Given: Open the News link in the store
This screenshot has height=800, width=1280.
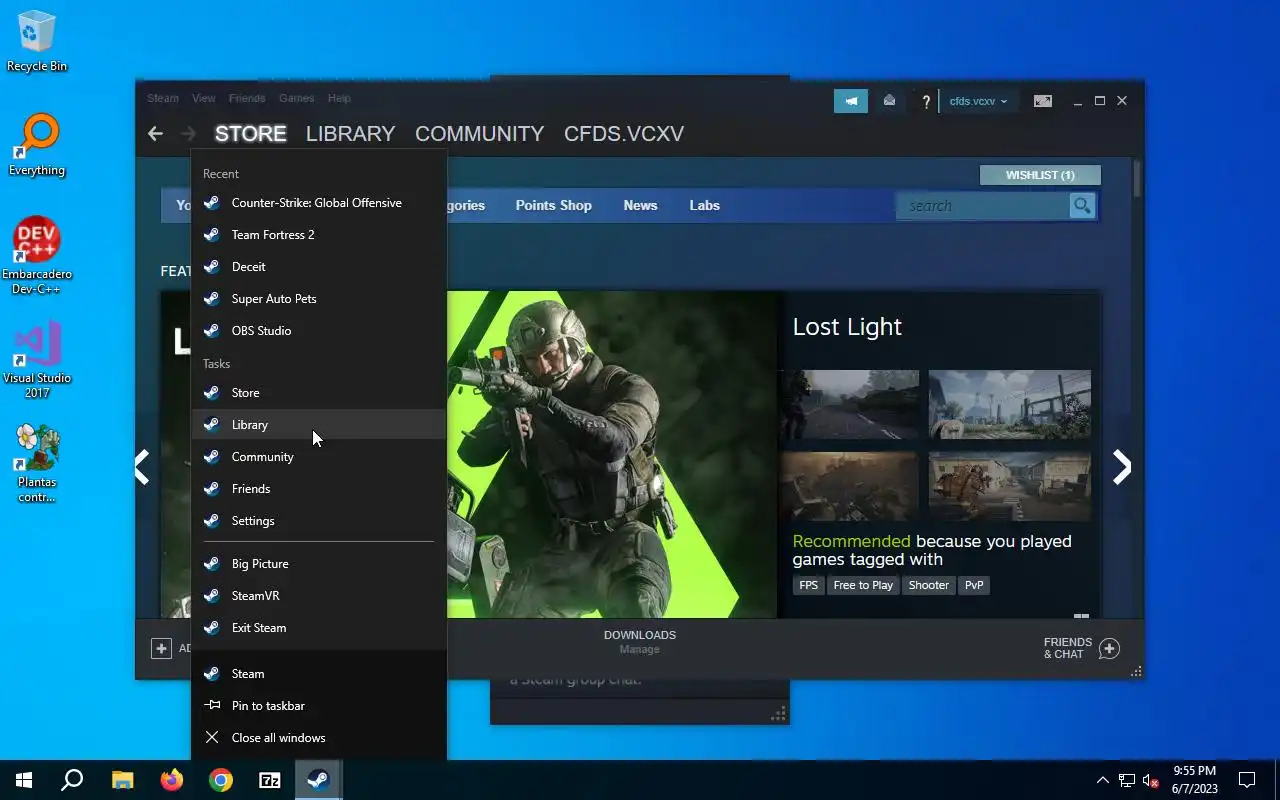Looking at the screenshot, I should [x=640, y=205].
